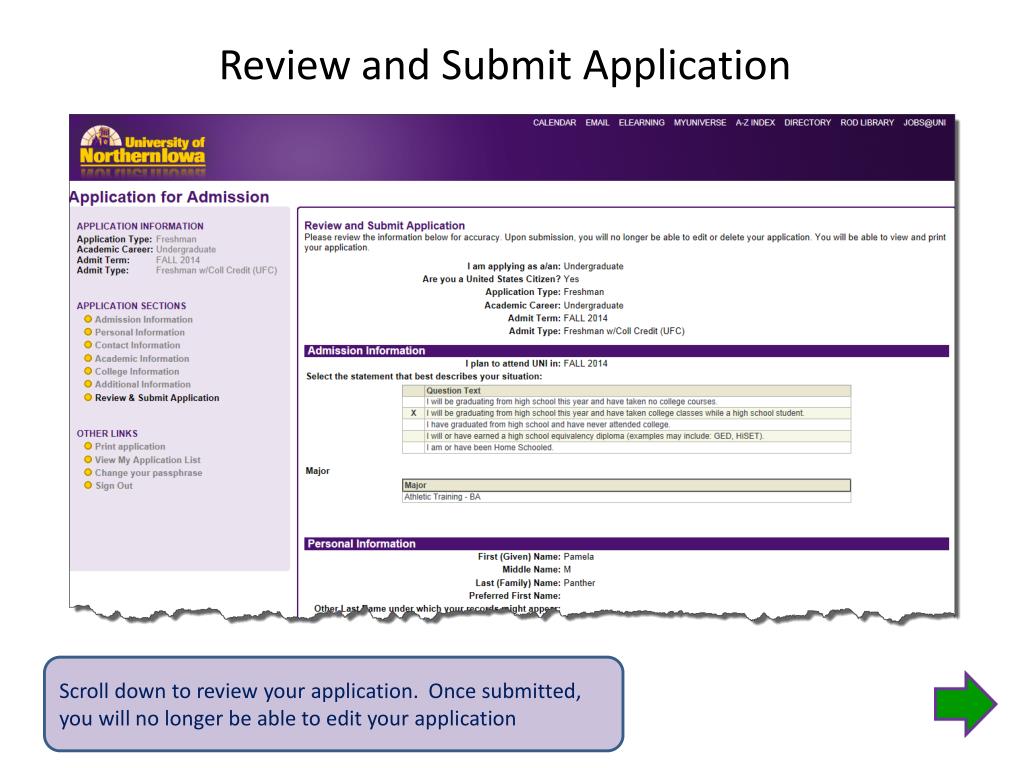1024x768 pixels.
Task: Open the Personal Information sidebar section
Action: [140, 332]
